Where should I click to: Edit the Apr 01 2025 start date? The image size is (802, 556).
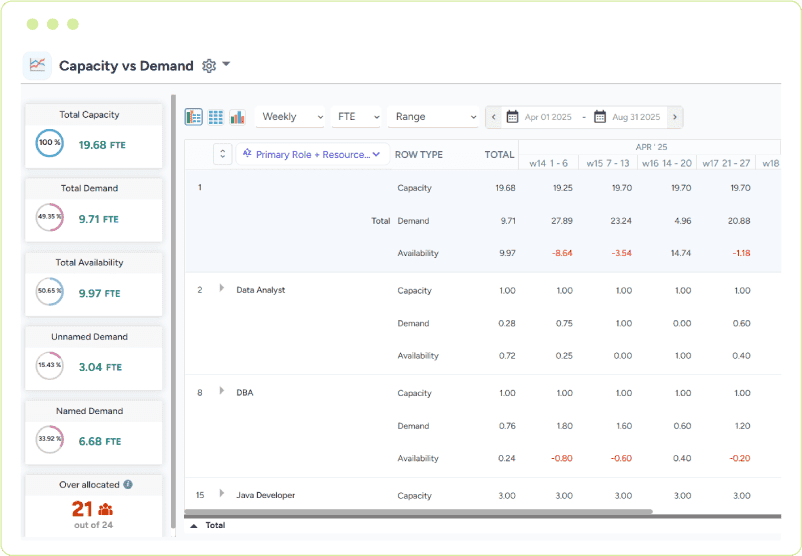(x=548, y=117)
